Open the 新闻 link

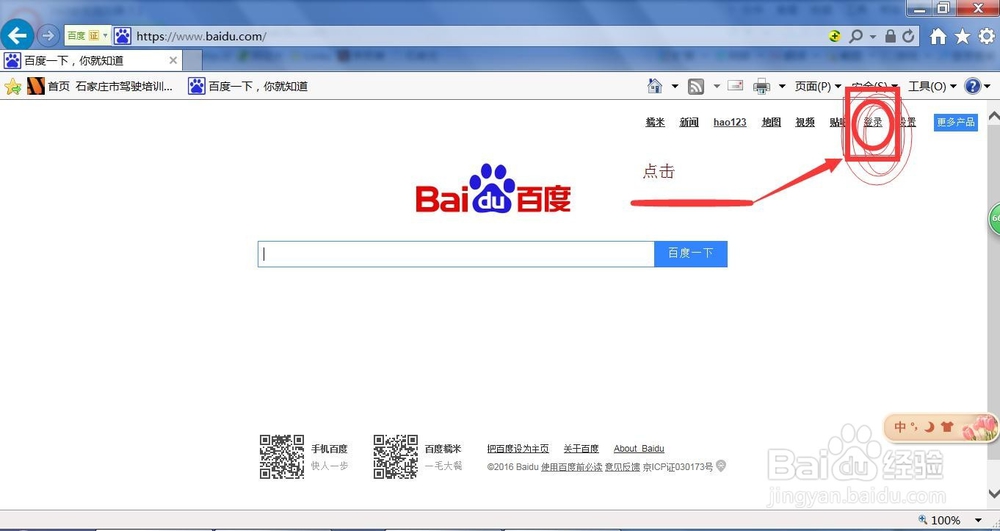[x=689, y=122]
